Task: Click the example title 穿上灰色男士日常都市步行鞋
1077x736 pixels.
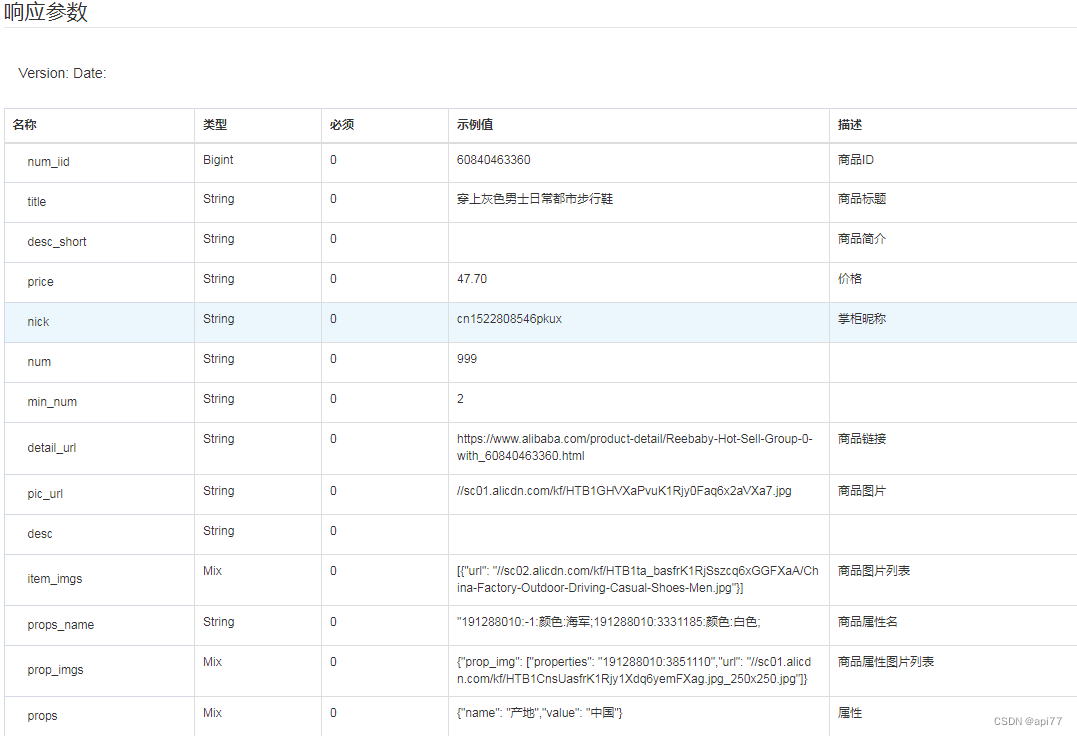Action: tap(534, 199)
